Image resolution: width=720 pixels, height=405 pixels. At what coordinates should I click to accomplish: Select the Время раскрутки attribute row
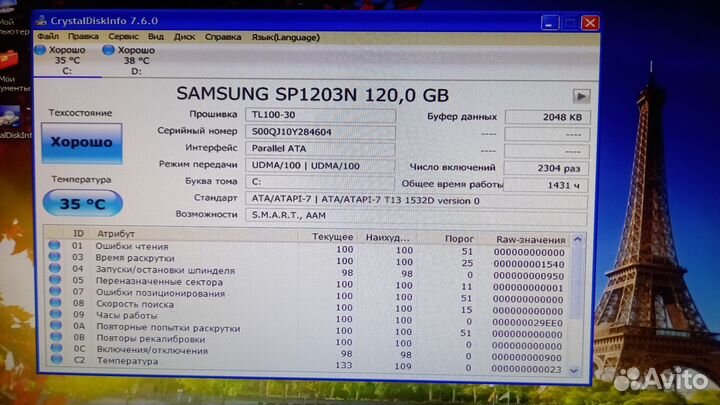[x=308, y=260]
